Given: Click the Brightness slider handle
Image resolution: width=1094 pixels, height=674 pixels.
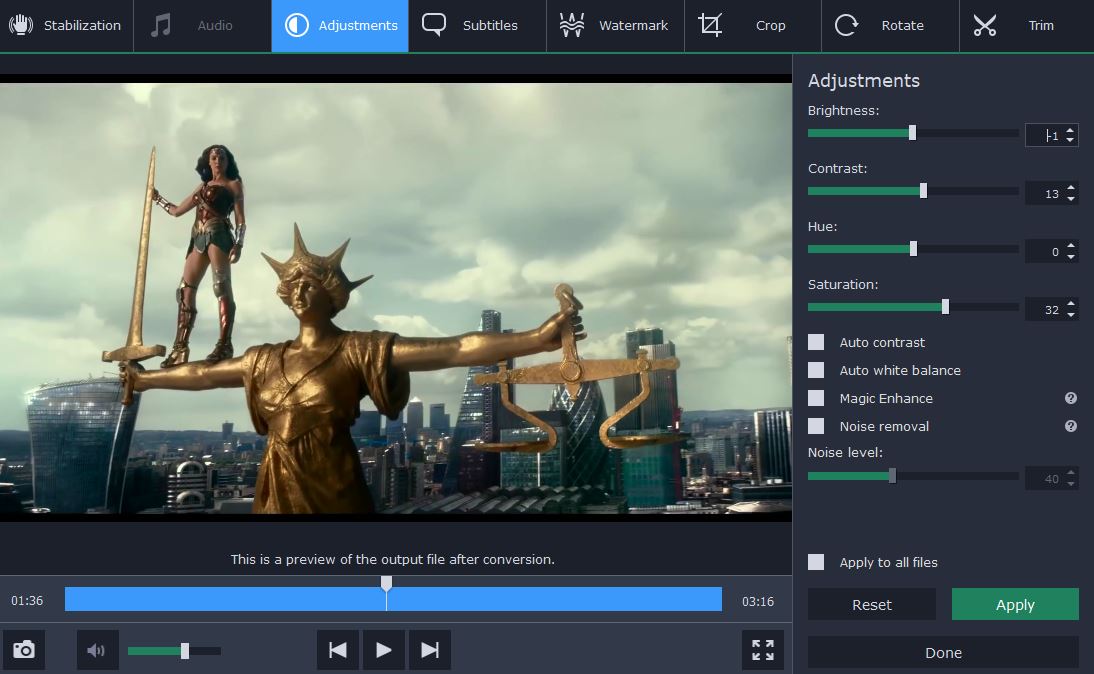Looking at the screenshot, I should point(912,133).
